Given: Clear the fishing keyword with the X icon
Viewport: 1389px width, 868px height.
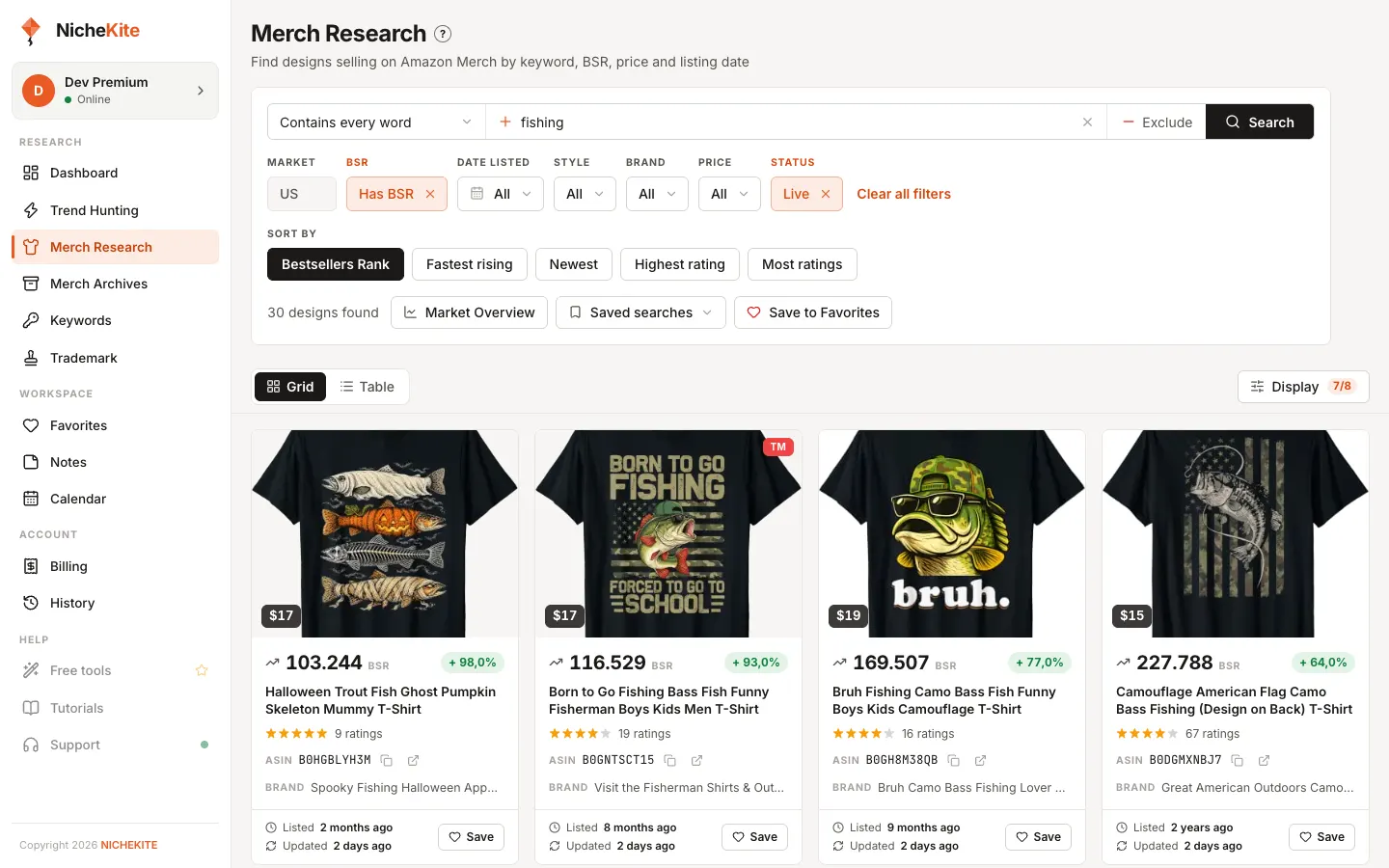Looking at the screenshot, I should pyautogui.click(x=1087, y=122).
